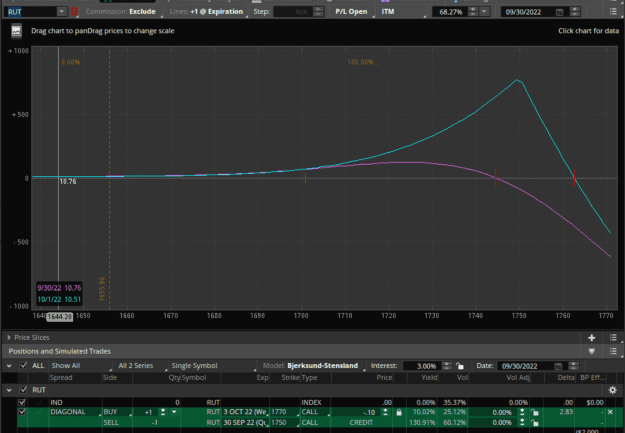This screenshot has height=433, width=625.
Task: Open the Single Symbol dropdown
Action: point(212,366)
